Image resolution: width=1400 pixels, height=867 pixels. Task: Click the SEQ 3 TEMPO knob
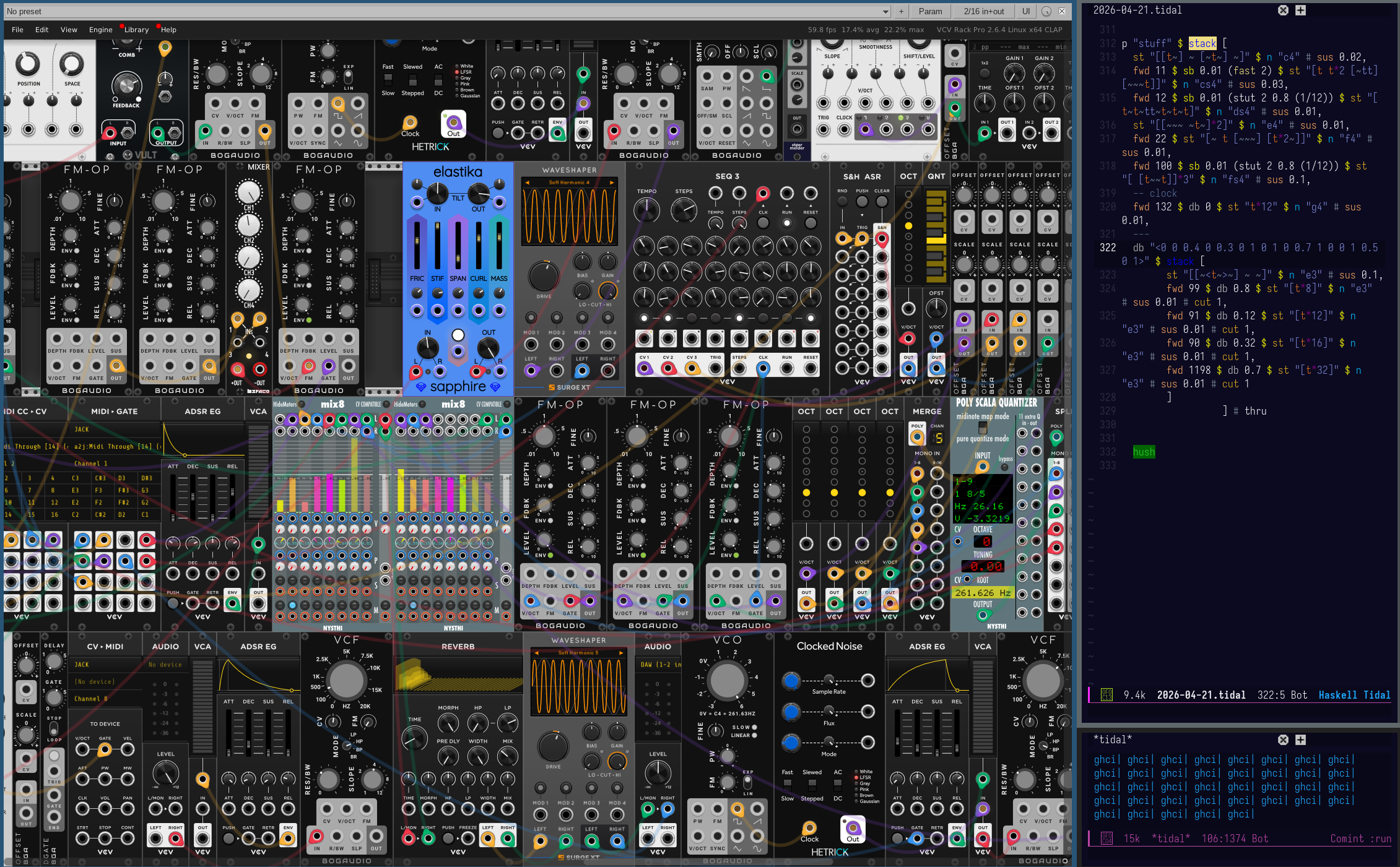point(646,210)
